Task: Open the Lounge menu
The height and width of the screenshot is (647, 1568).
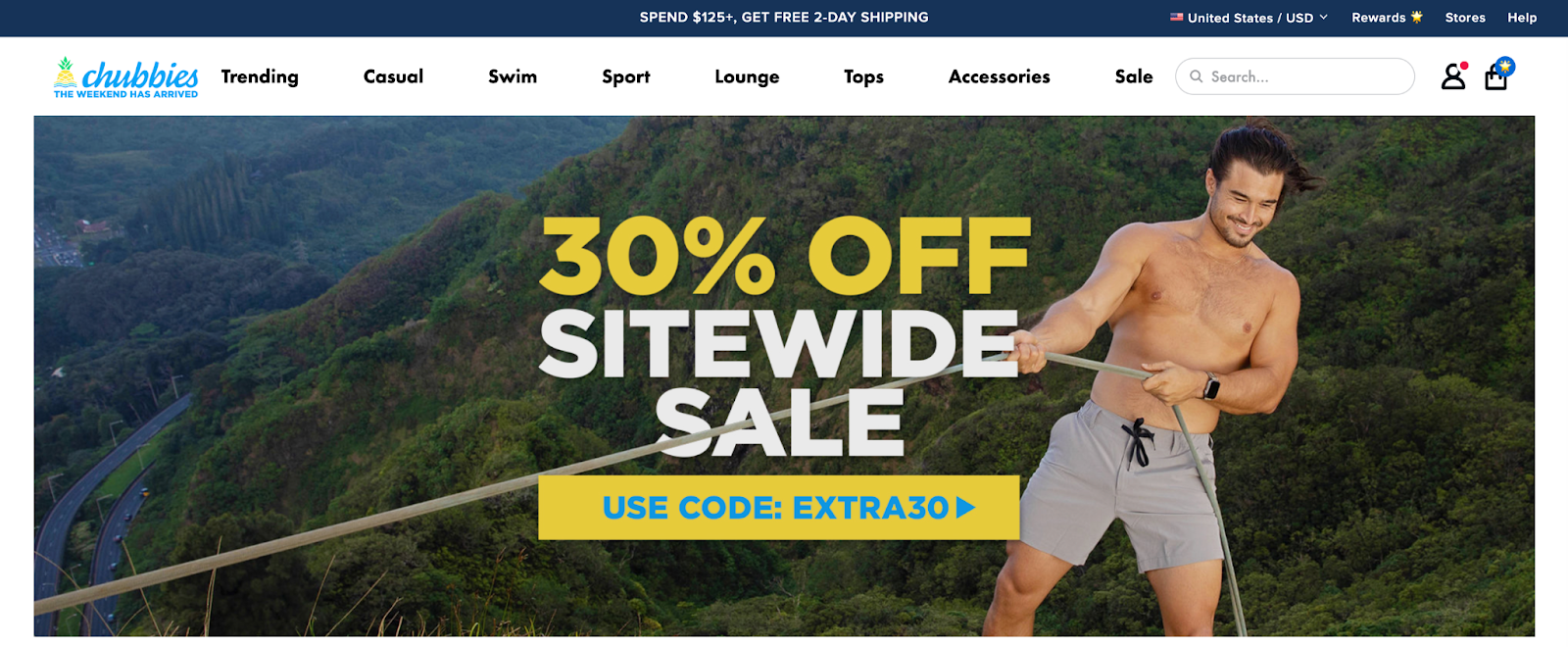Action: click(x=747, y=76)
